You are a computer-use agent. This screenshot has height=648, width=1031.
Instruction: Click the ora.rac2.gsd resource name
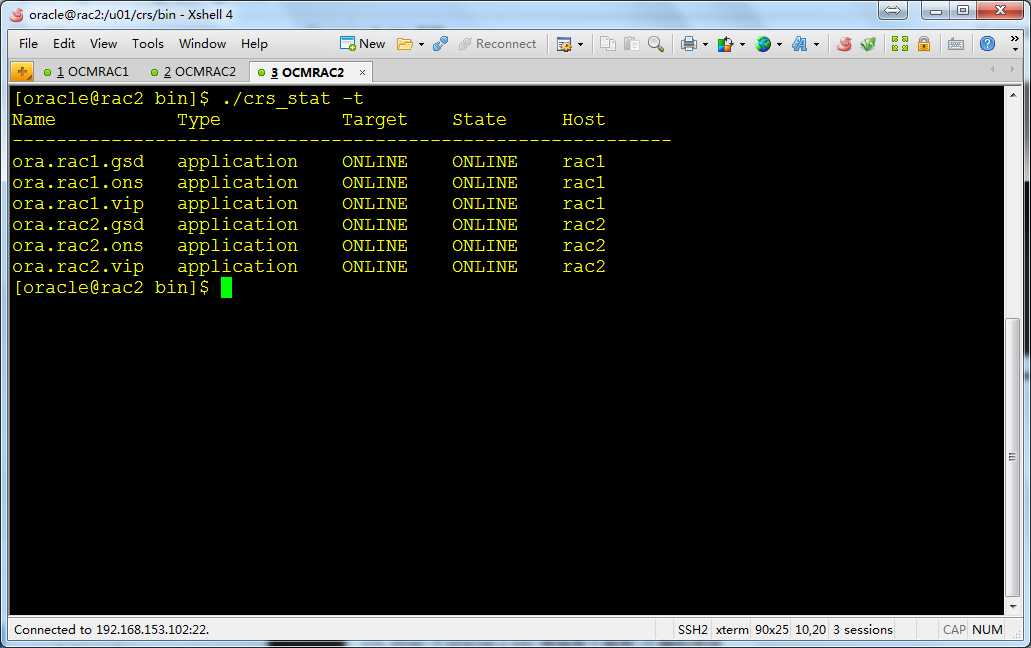[78, 225]
